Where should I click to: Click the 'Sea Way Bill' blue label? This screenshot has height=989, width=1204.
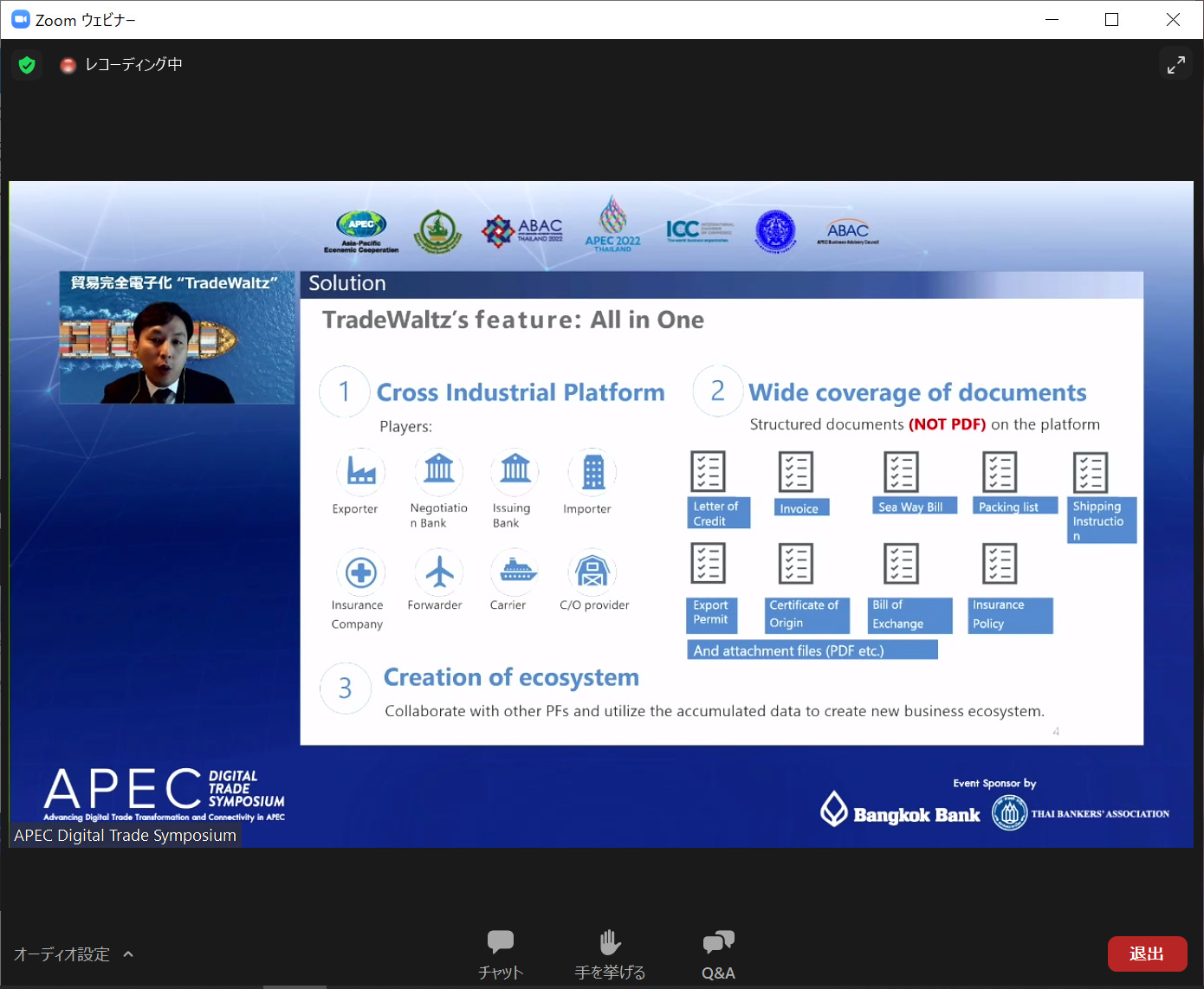[914, 507]
